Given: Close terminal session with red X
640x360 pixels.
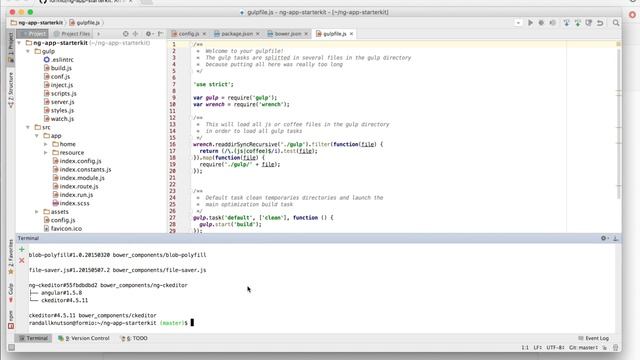Looking at the screenshot, I should coord(22,260).
